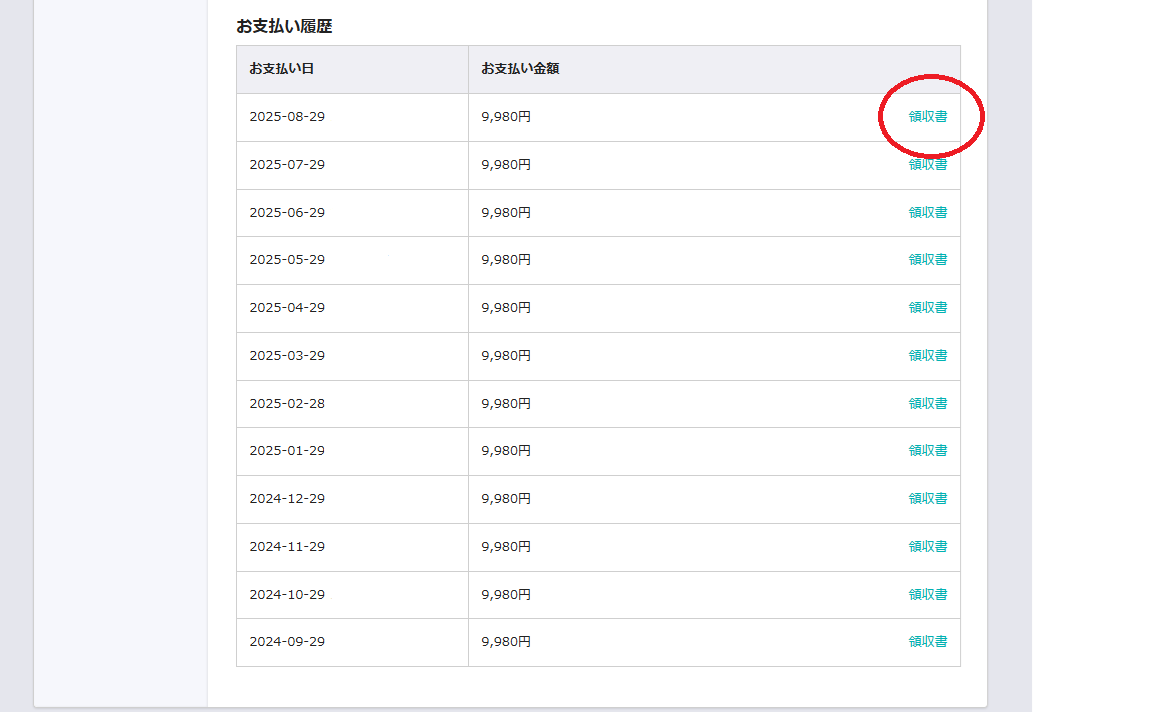The width and height of the screenshot is (1152, 712).
Task: Select the 領収書 link for 2025-03-29
Action: tap(927, 356)
